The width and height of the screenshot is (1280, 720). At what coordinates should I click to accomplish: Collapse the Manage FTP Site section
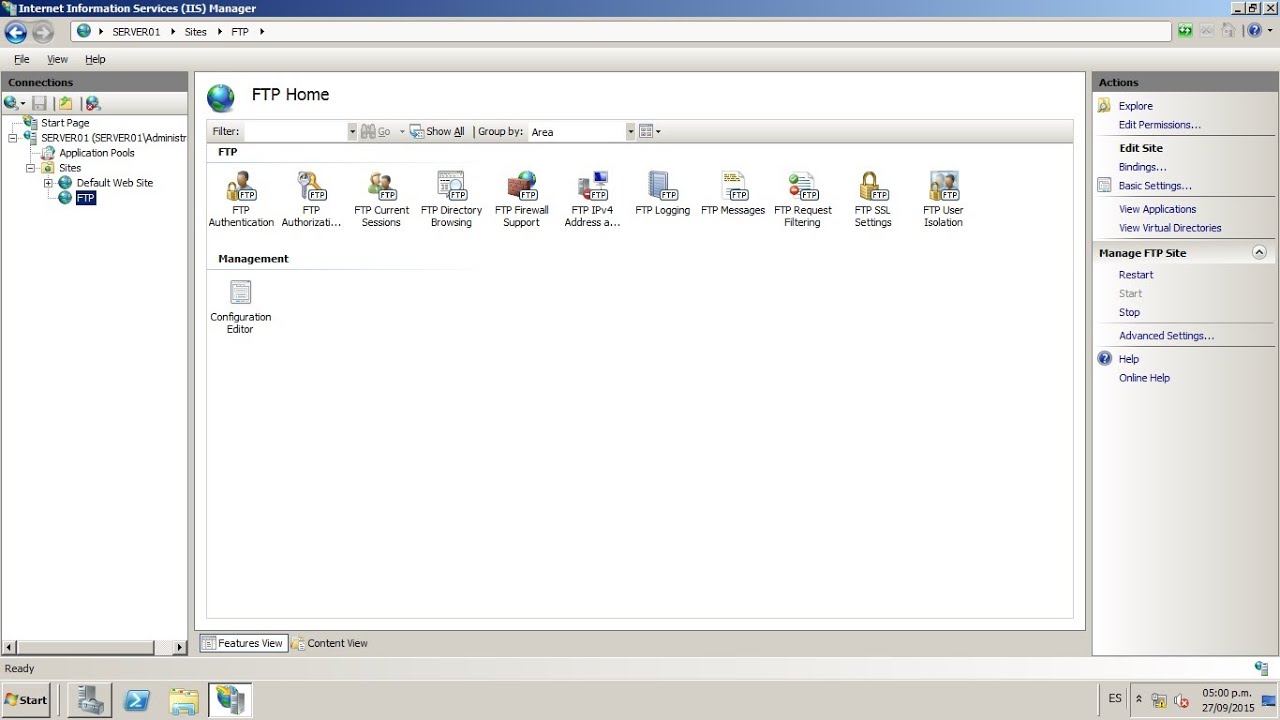(x=1259, y=253)
